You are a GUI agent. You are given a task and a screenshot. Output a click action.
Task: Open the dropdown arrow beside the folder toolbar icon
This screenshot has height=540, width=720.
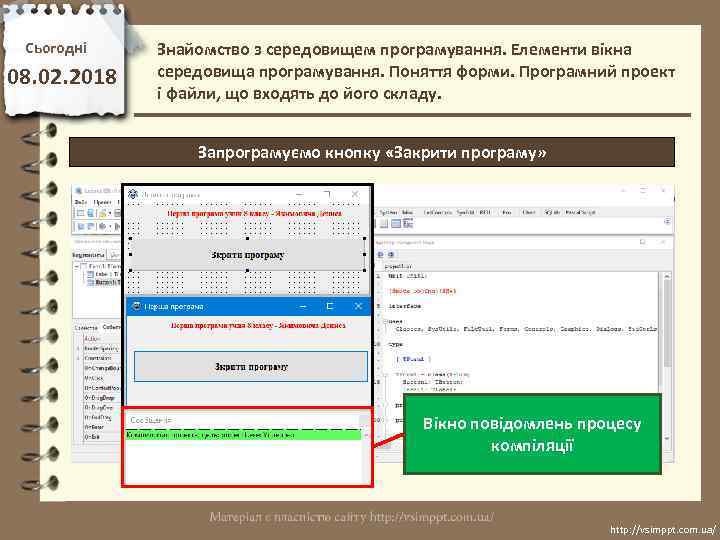(x=110, y=214)
